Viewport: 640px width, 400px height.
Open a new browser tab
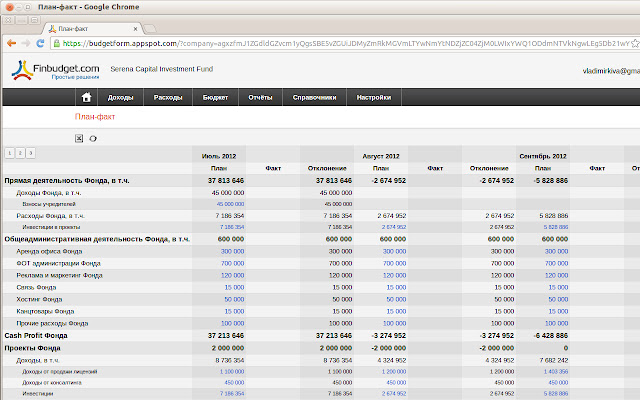click(150, 29)
